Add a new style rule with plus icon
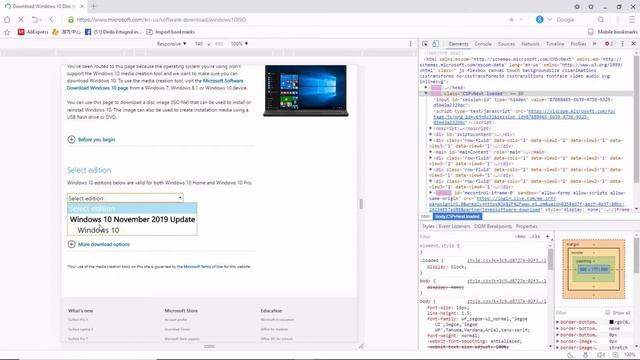Image resolution: width=640 pixels, height=360 pixels. pos(547,237)
